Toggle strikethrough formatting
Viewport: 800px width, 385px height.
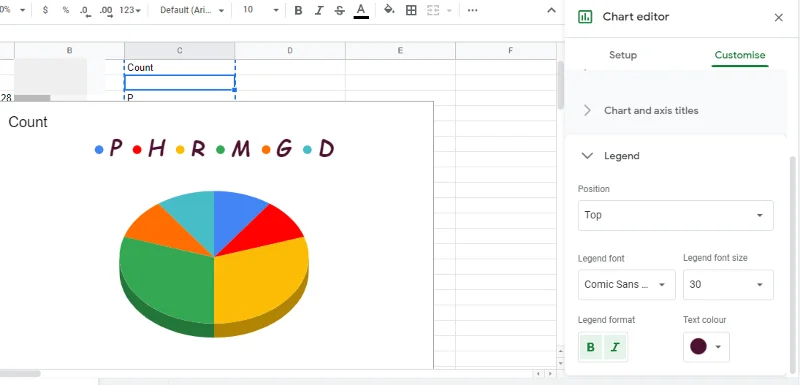tap(340, 10)
